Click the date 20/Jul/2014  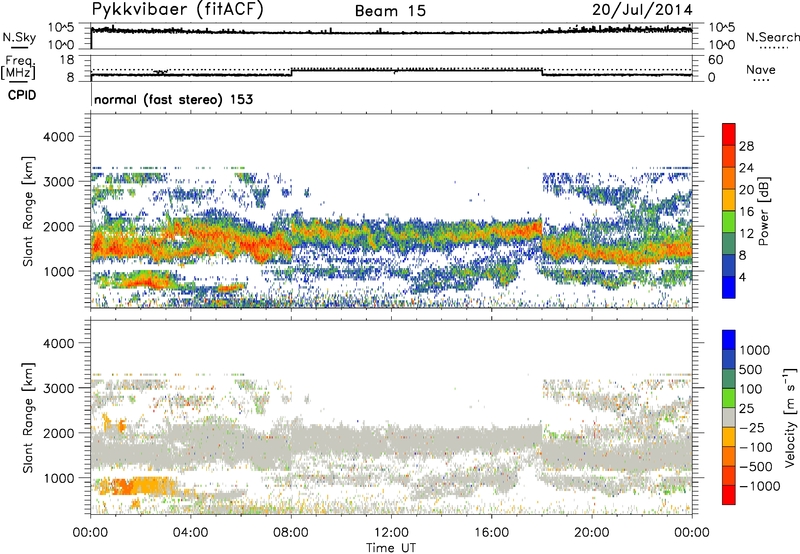(x=642, y=10)
